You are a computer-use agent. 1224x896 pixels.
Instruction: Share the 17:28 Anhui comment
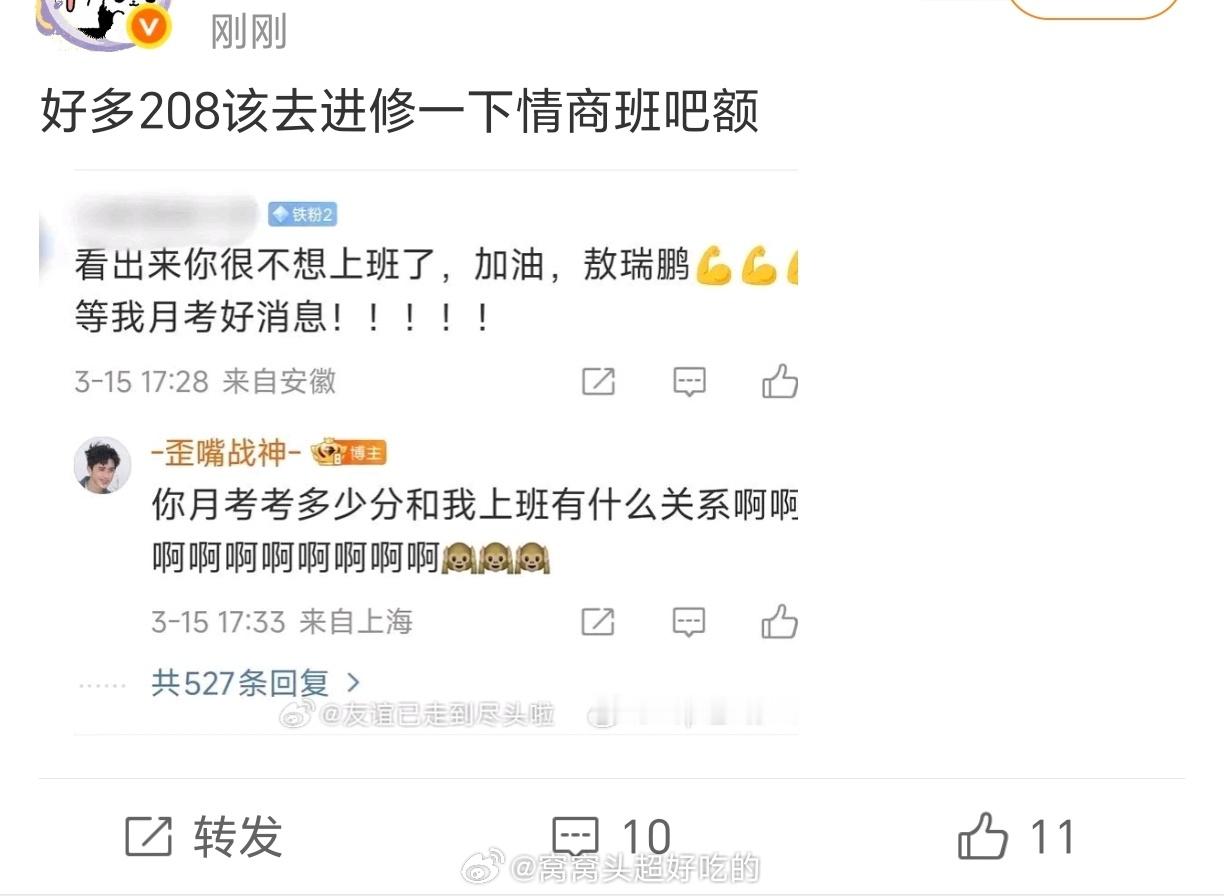pos(598,381)
